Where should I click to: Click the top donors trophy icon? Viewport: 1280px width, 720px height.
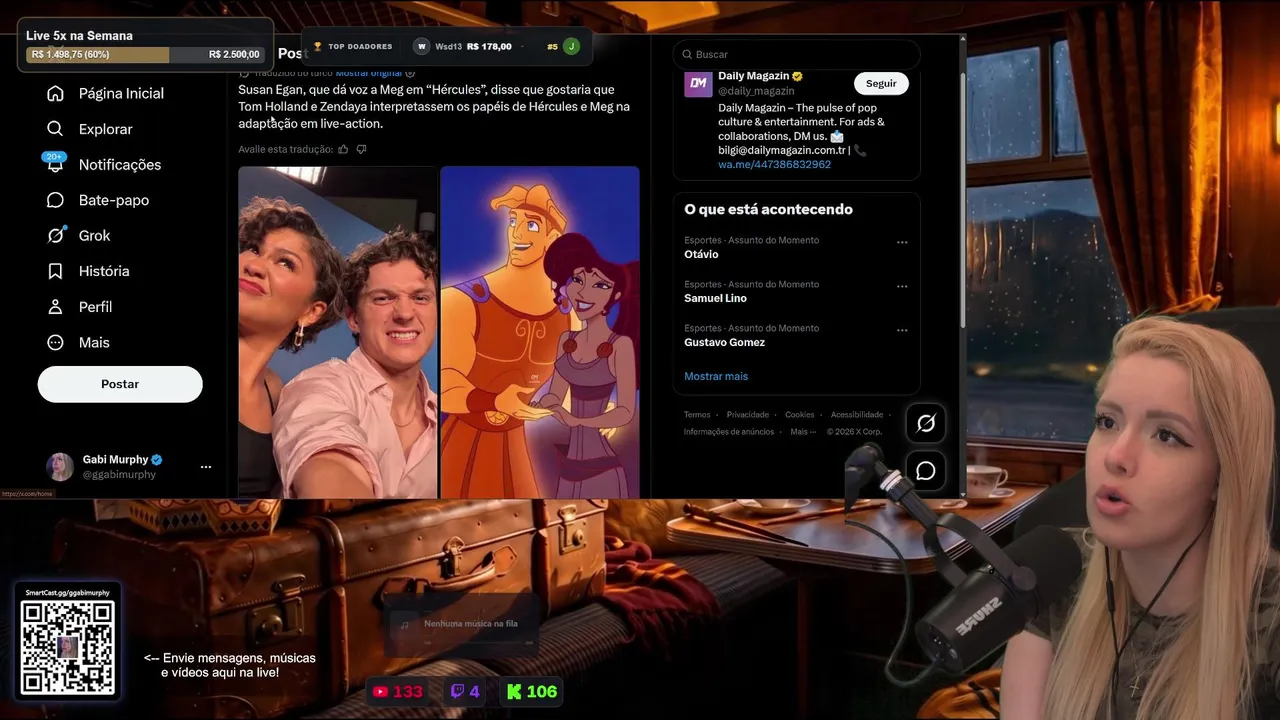pos(318,46)
